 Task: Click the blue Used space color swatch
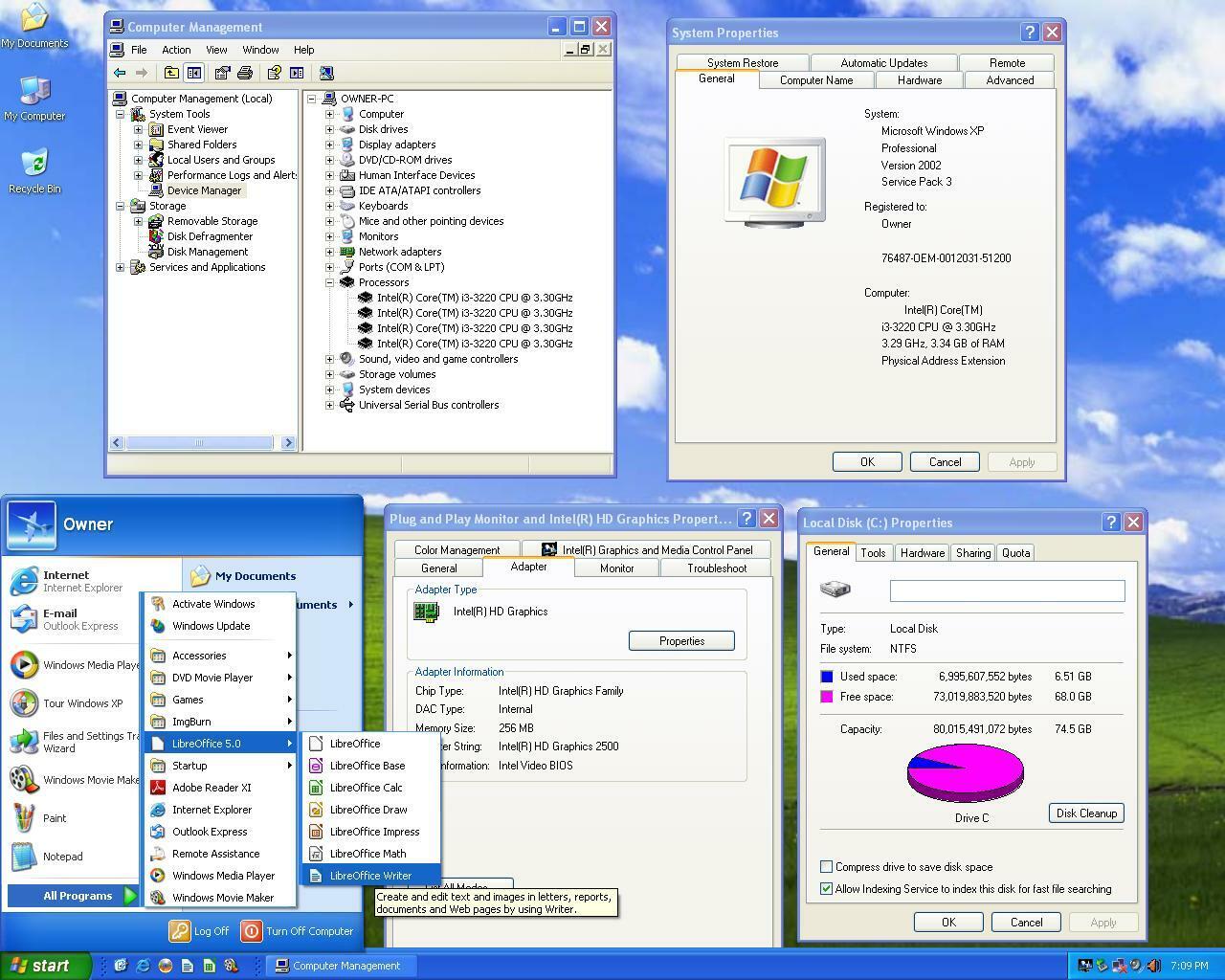[x=827, y=677]
